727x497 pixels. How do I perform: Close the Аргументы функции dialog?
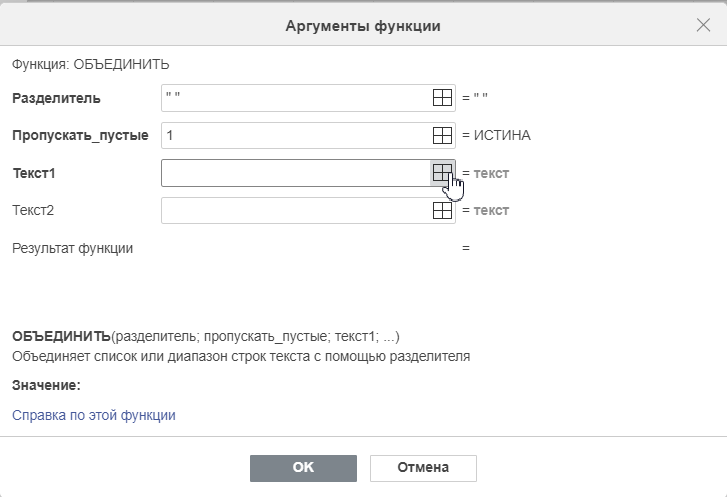(x=703, y=25)
